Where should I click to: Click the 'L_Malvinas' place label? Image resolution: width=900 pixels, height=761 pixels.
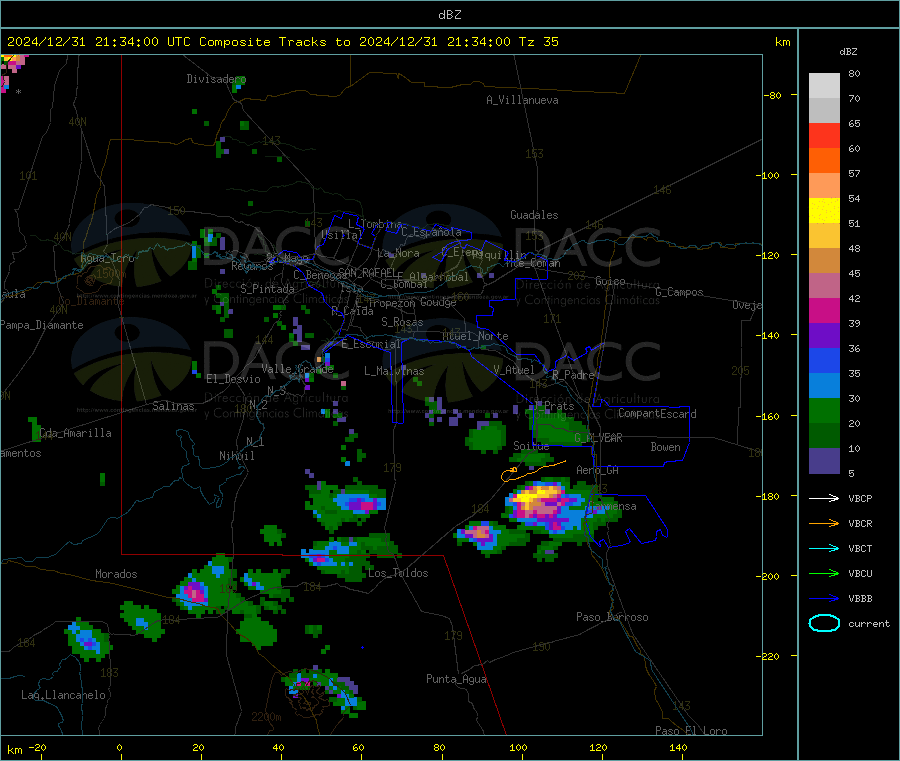tap(394, 371)
